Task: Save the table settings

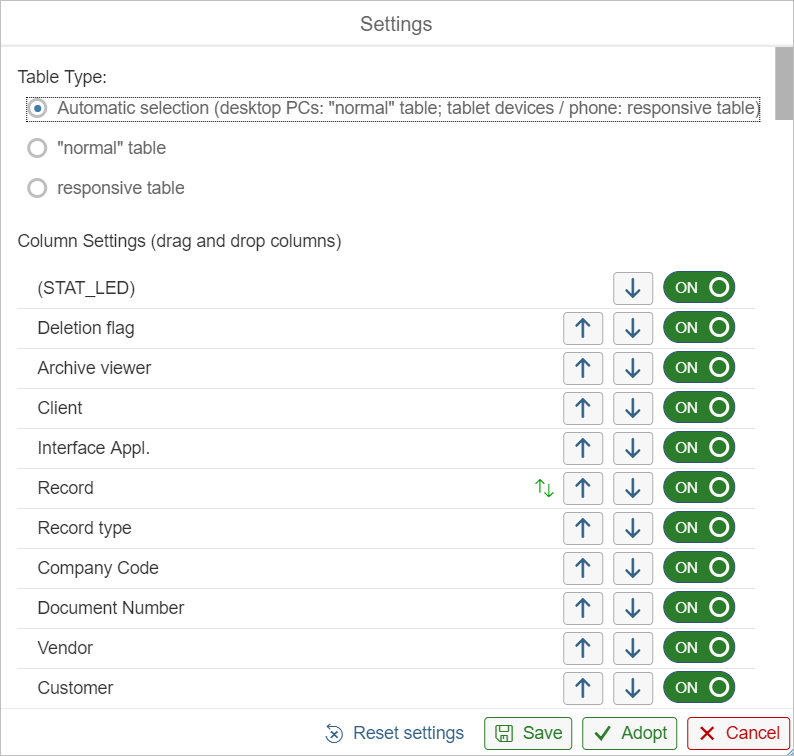Action: 529,733
